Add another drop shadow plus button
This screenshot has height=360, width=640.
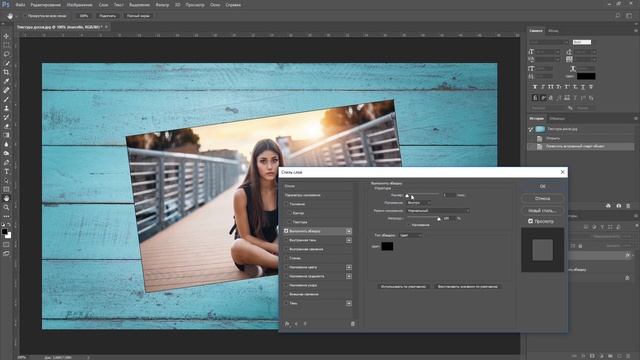tap(349, 303)
